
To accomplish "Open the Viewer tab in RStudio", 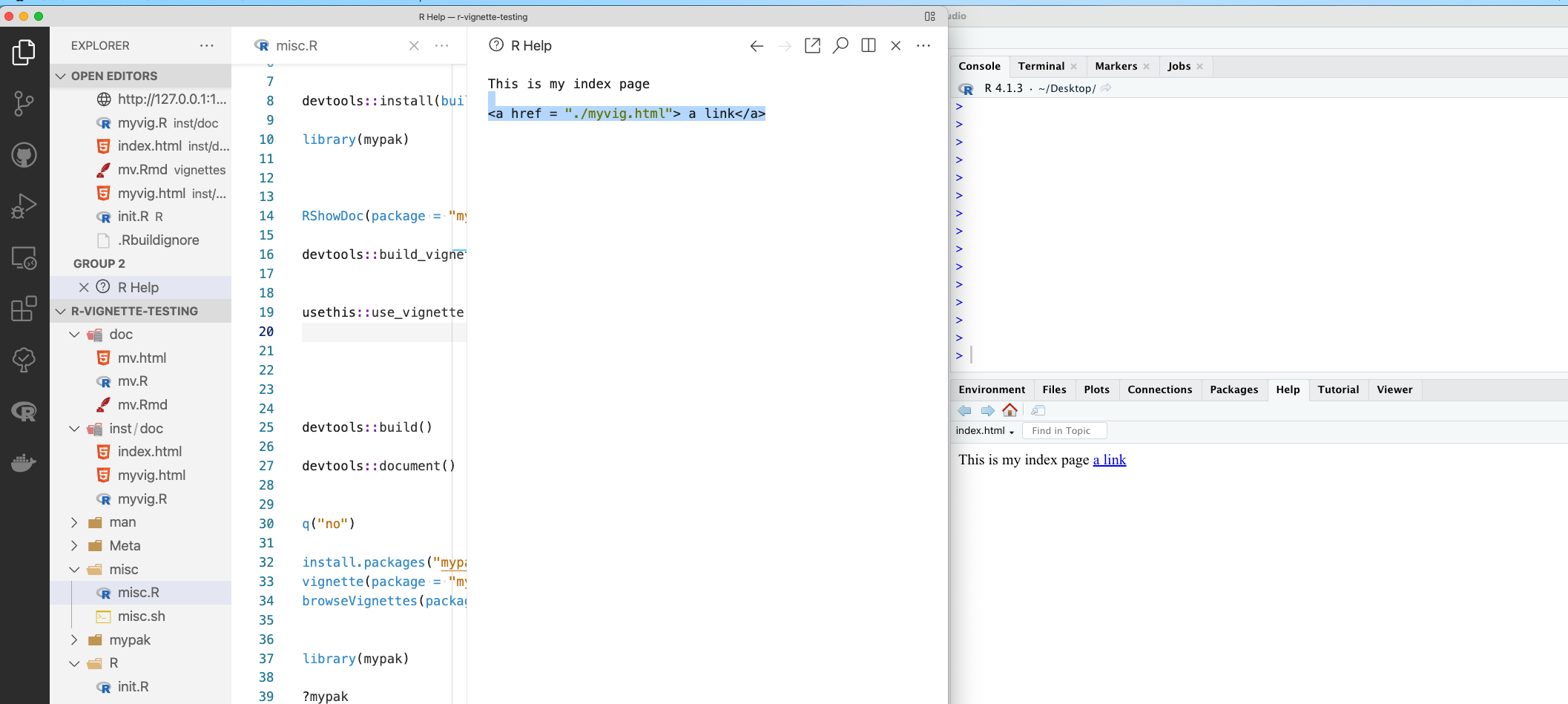I will (x=1394, y=389).
